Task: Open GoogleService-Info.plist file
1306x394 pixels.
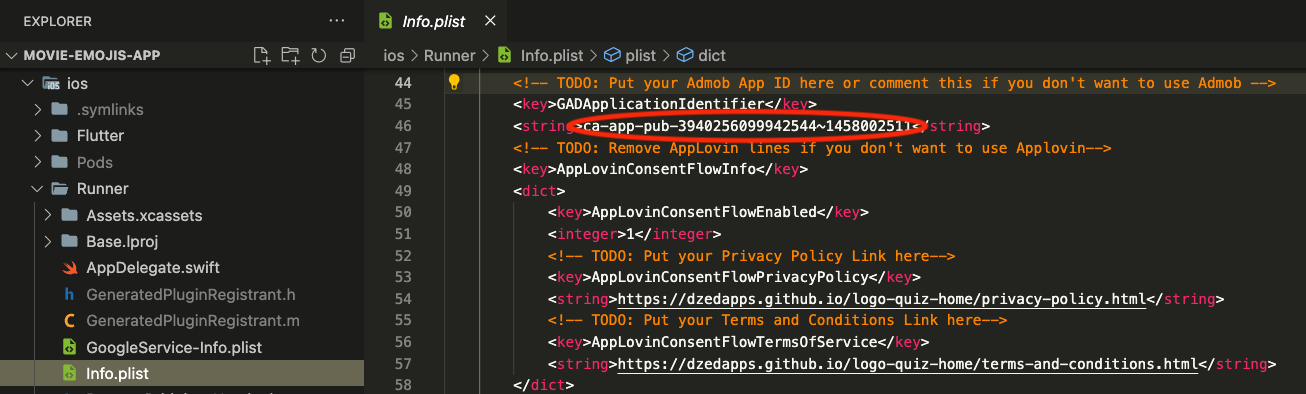Action: 174,347
